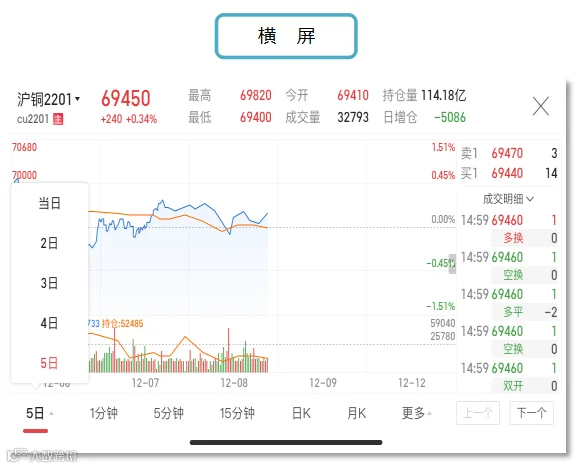
Task: Show the 日K candlestick tab
Action: (x=301, y=413)
